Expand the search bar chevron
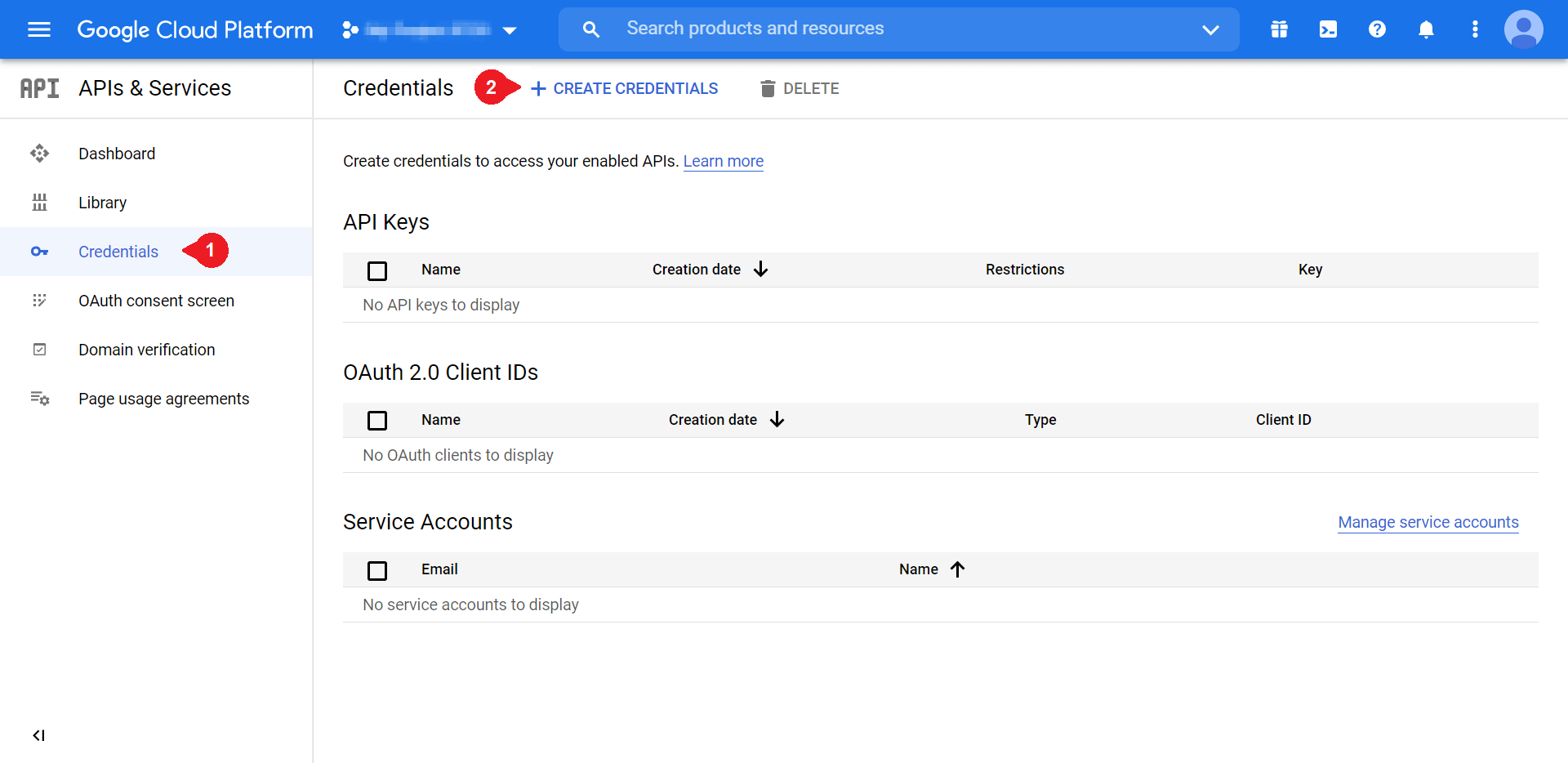This screenshot has height=763, width=1568. (1211, 30)
